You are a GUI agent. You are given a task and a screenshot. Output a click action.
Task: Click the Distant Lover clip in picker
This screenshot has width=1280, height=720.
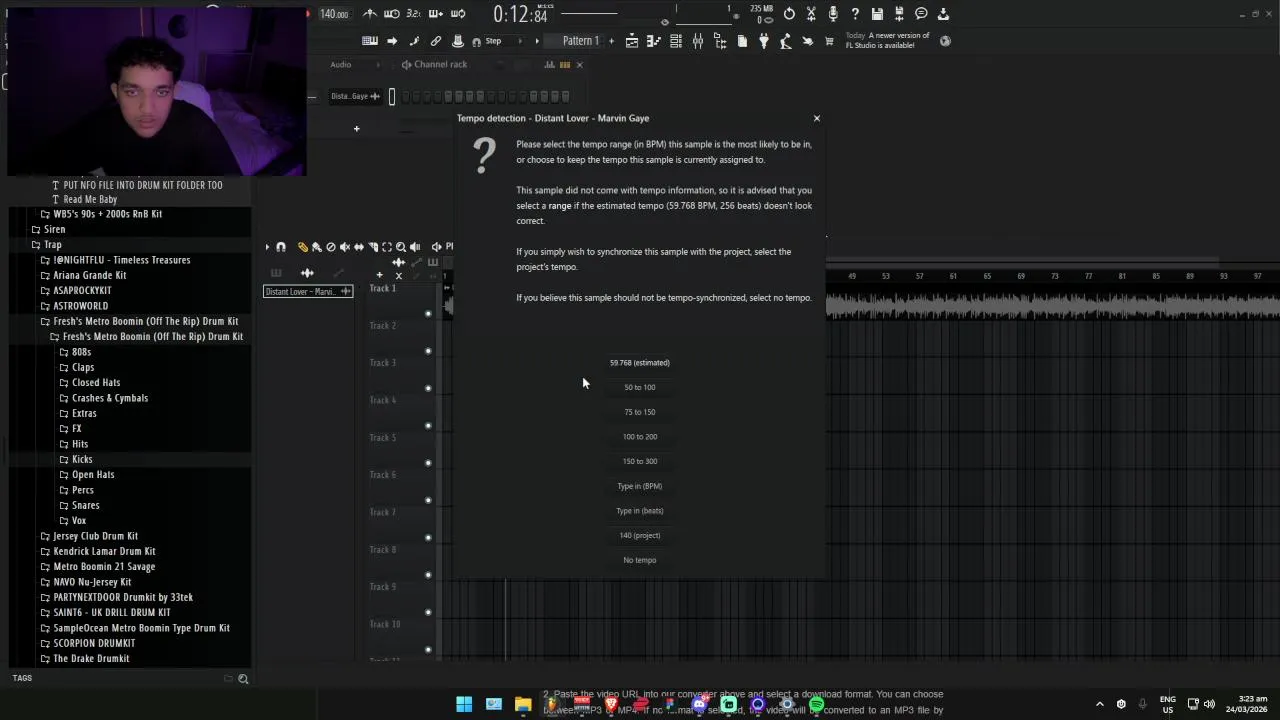tap(308, 292)
